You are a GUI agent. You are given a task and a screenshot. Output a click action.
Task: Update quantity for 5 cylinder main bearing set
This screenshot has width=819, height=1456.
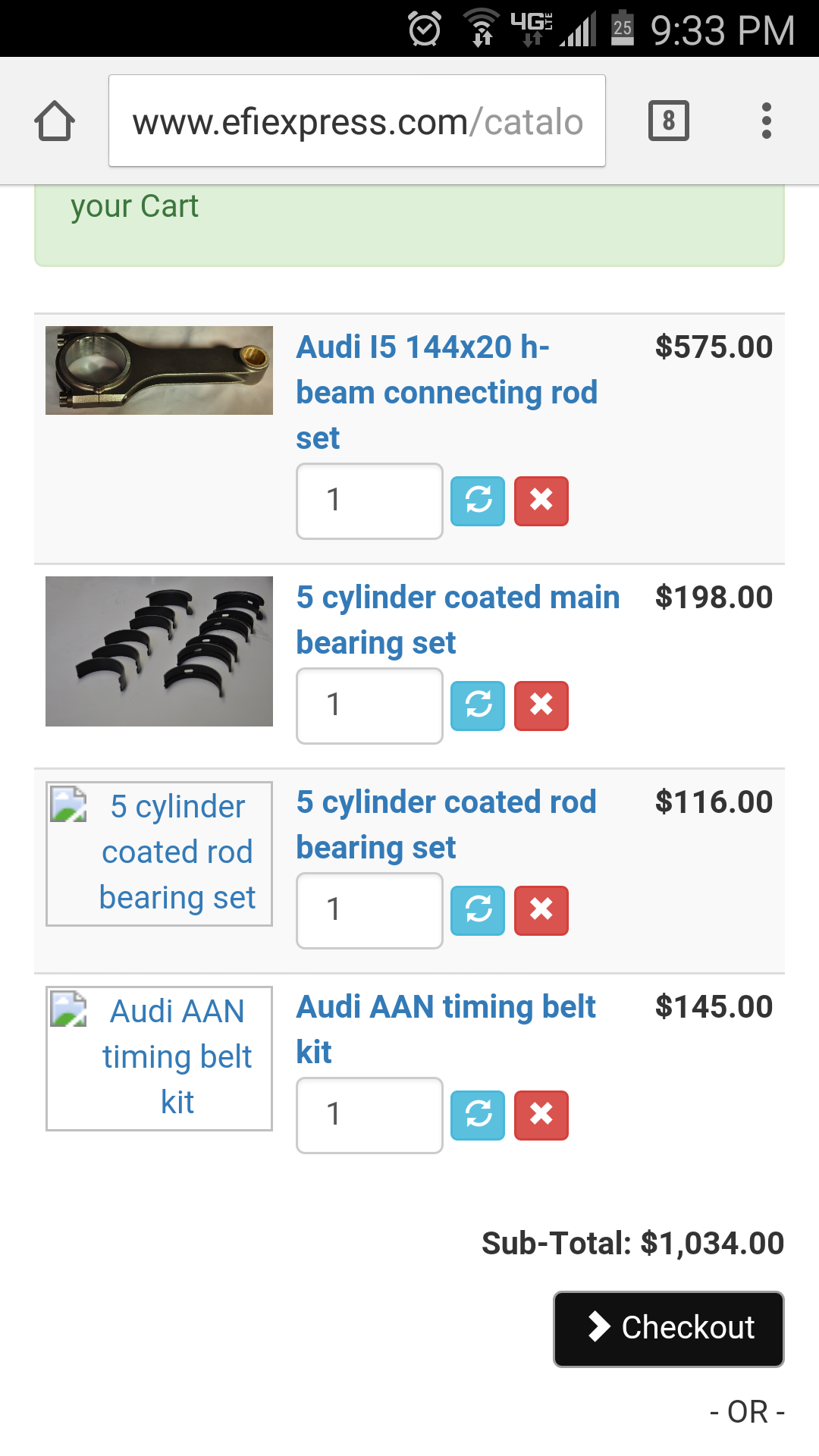478,705
